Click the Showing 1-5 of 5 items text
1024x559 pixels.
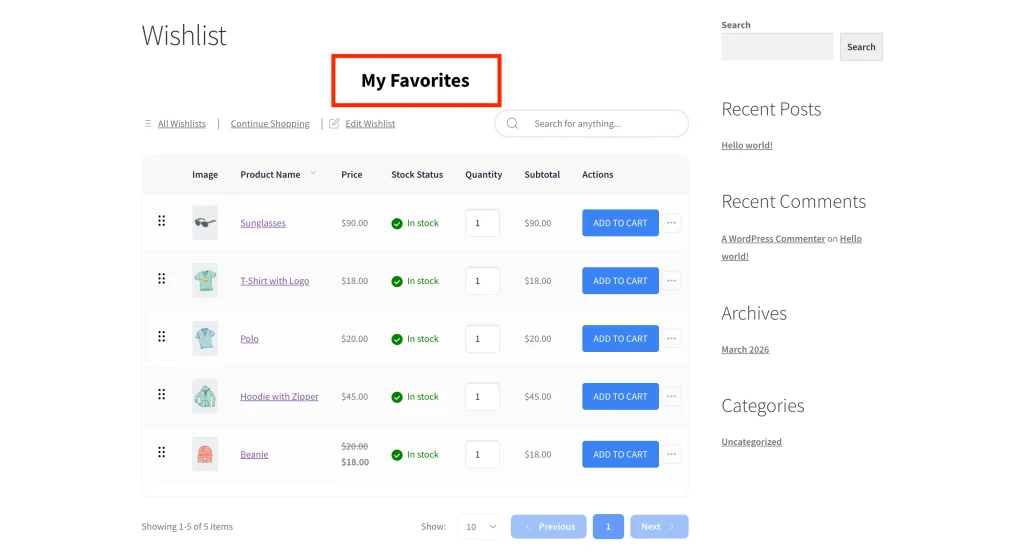pyautogui.click(x=187, y=526)
